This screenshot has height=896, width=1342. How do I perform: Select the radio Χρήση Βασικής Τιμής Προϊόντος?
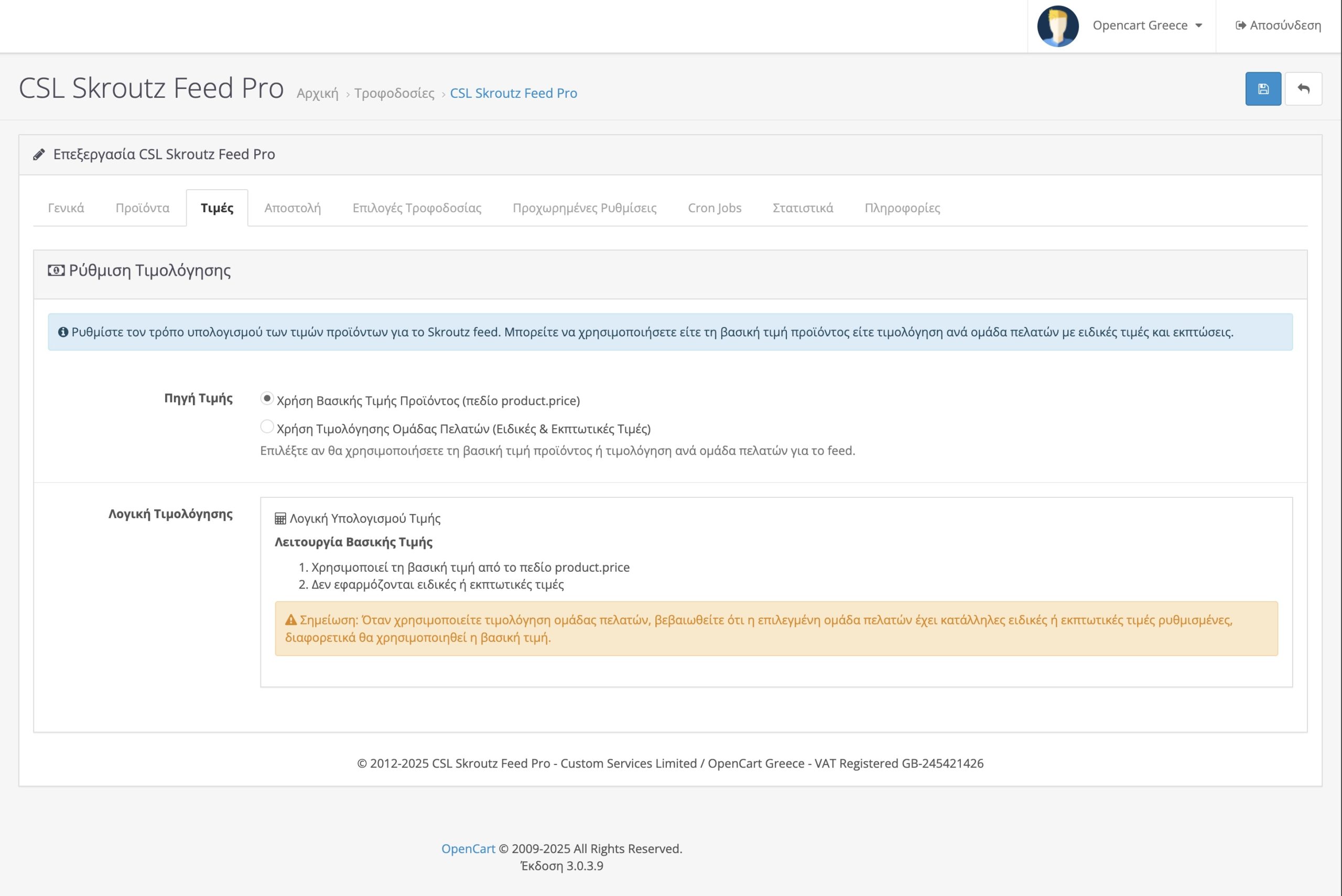[x=267, y=398]
